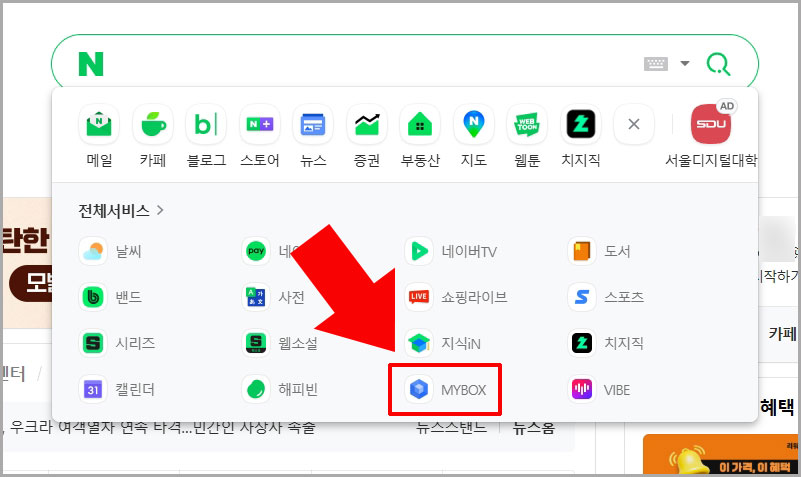Open the Web Novel (웹소설) service

click(x=280, y=343)
